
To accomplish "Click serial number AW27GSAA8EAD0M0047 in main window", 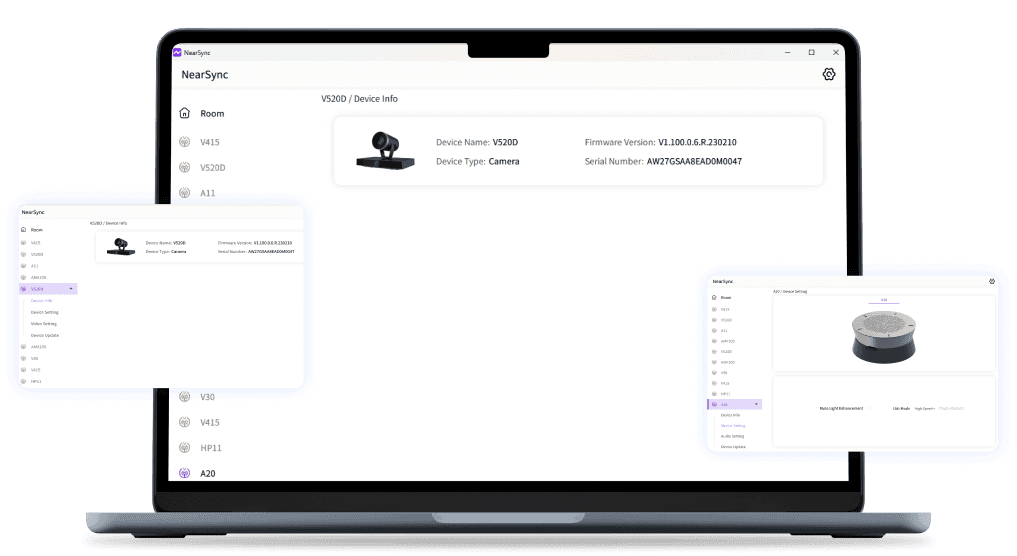I will pyautogui.click(x=694, y=162).
